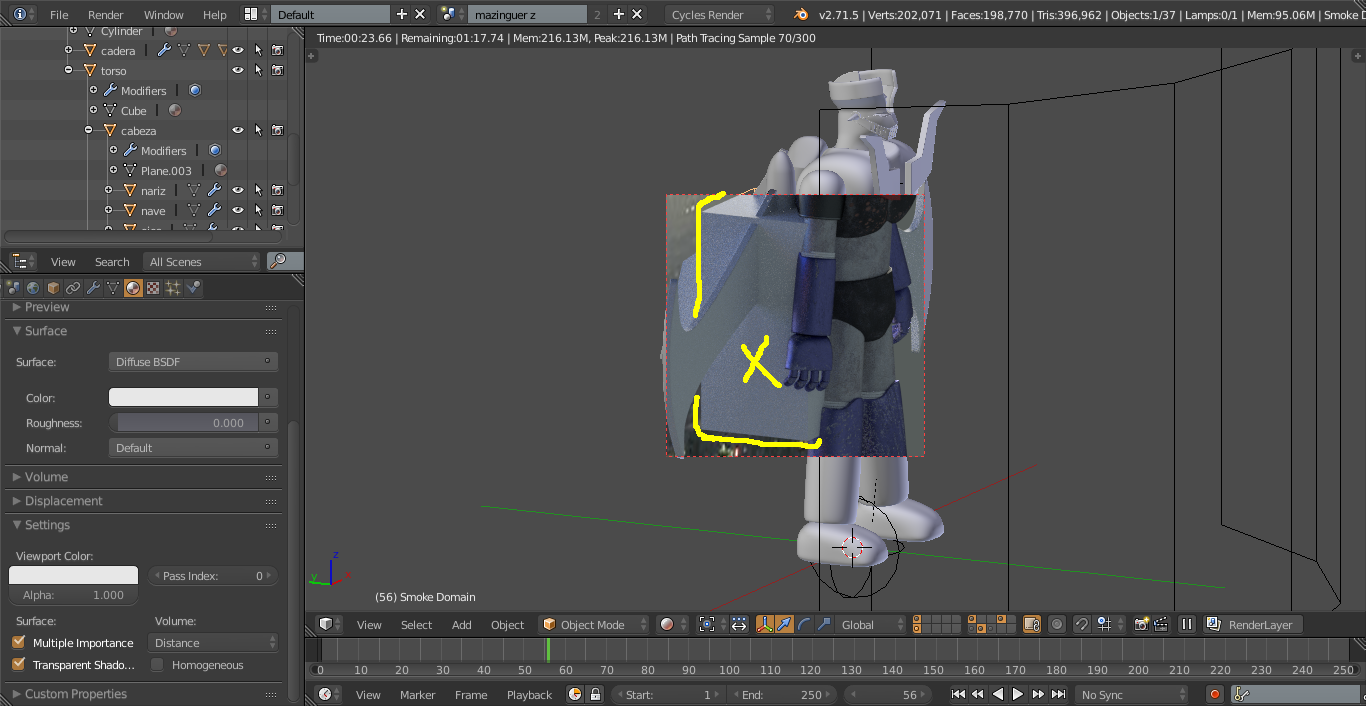Click the Diffuse BSDF material icon on Cube
This screenshot has width=1366, height=706.
[175, 110]
